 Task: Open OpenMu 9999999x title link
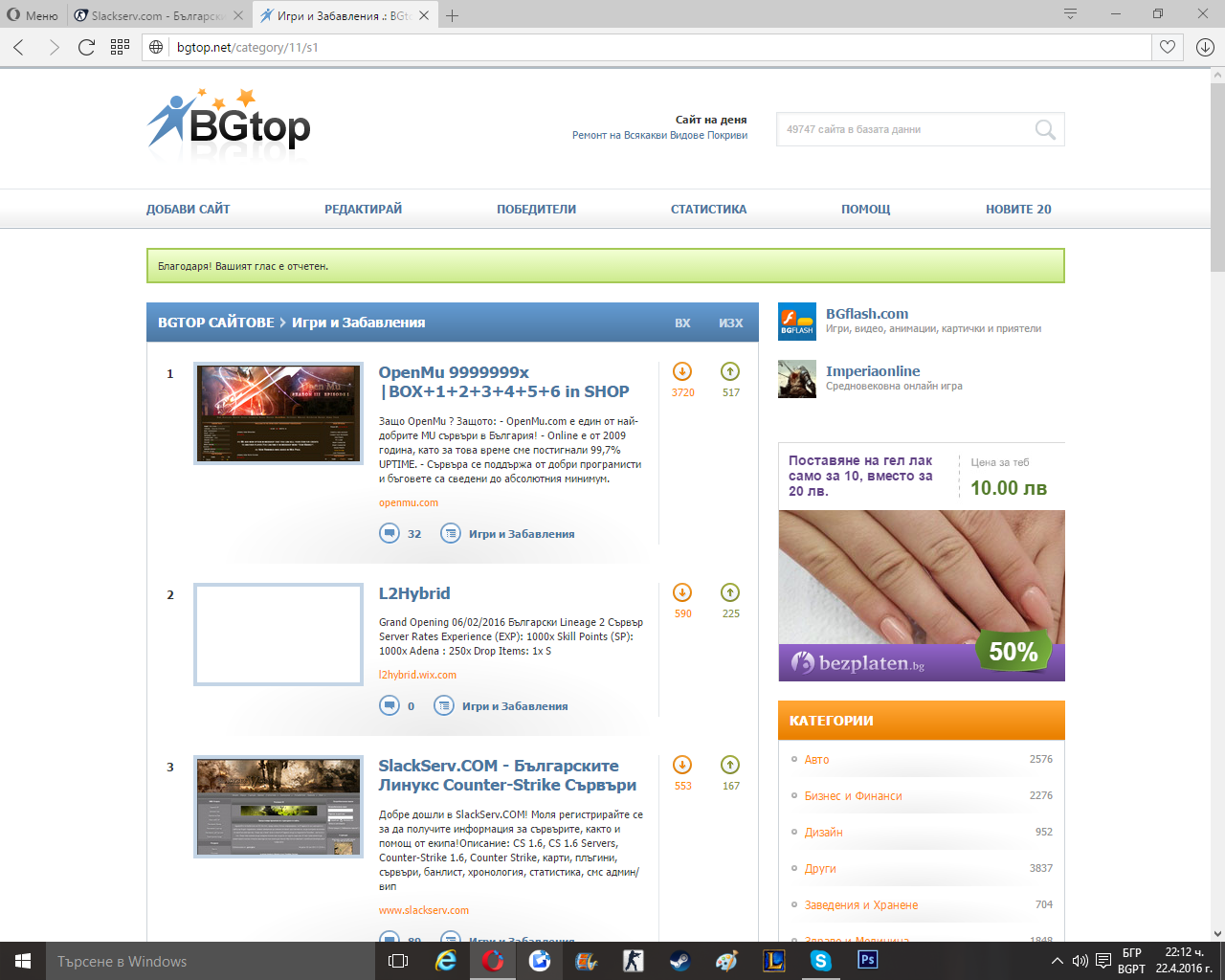tap(503, 382)
